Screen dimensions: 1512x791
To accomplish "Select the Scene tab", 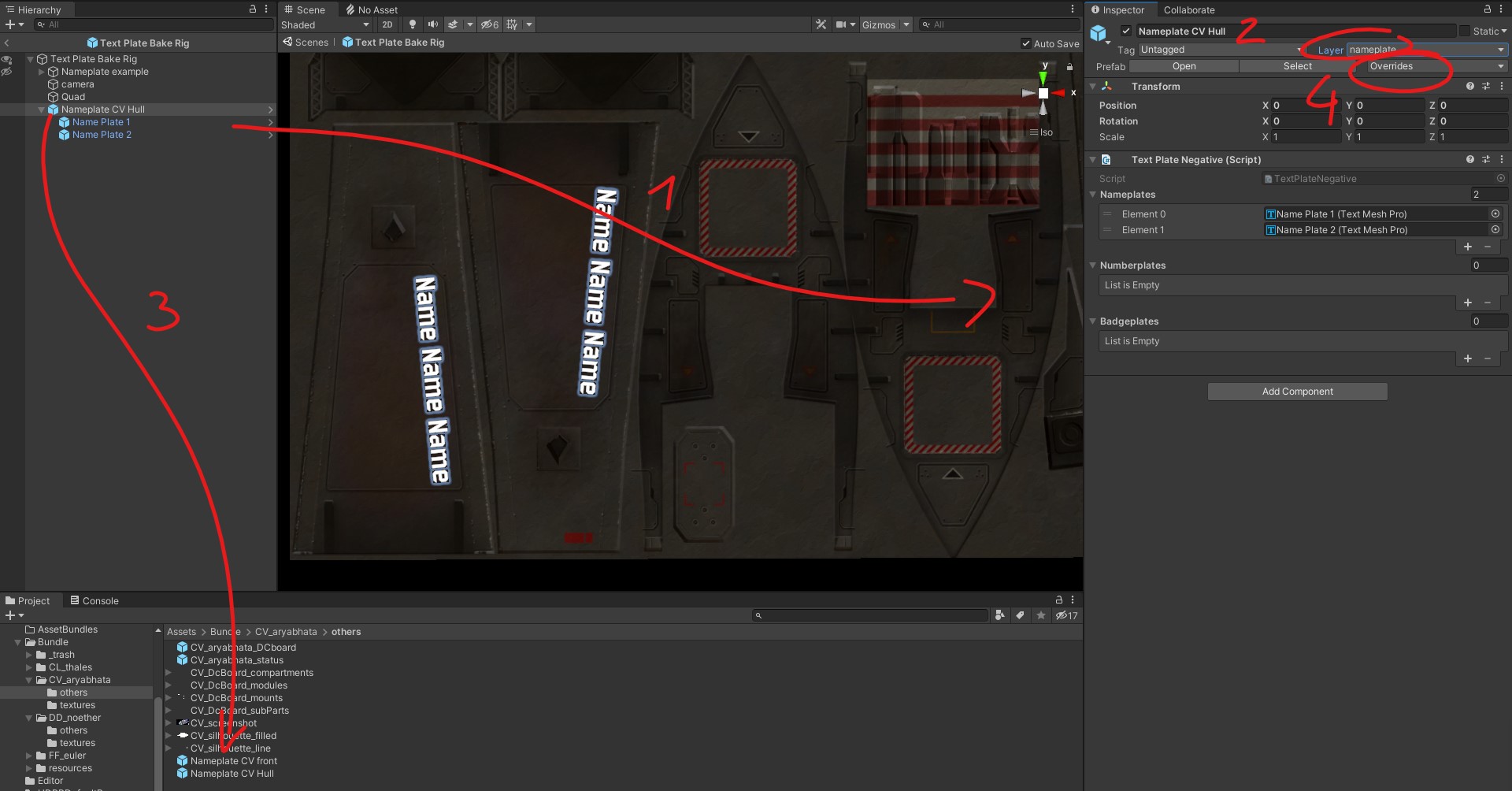I will click(305, 9).
